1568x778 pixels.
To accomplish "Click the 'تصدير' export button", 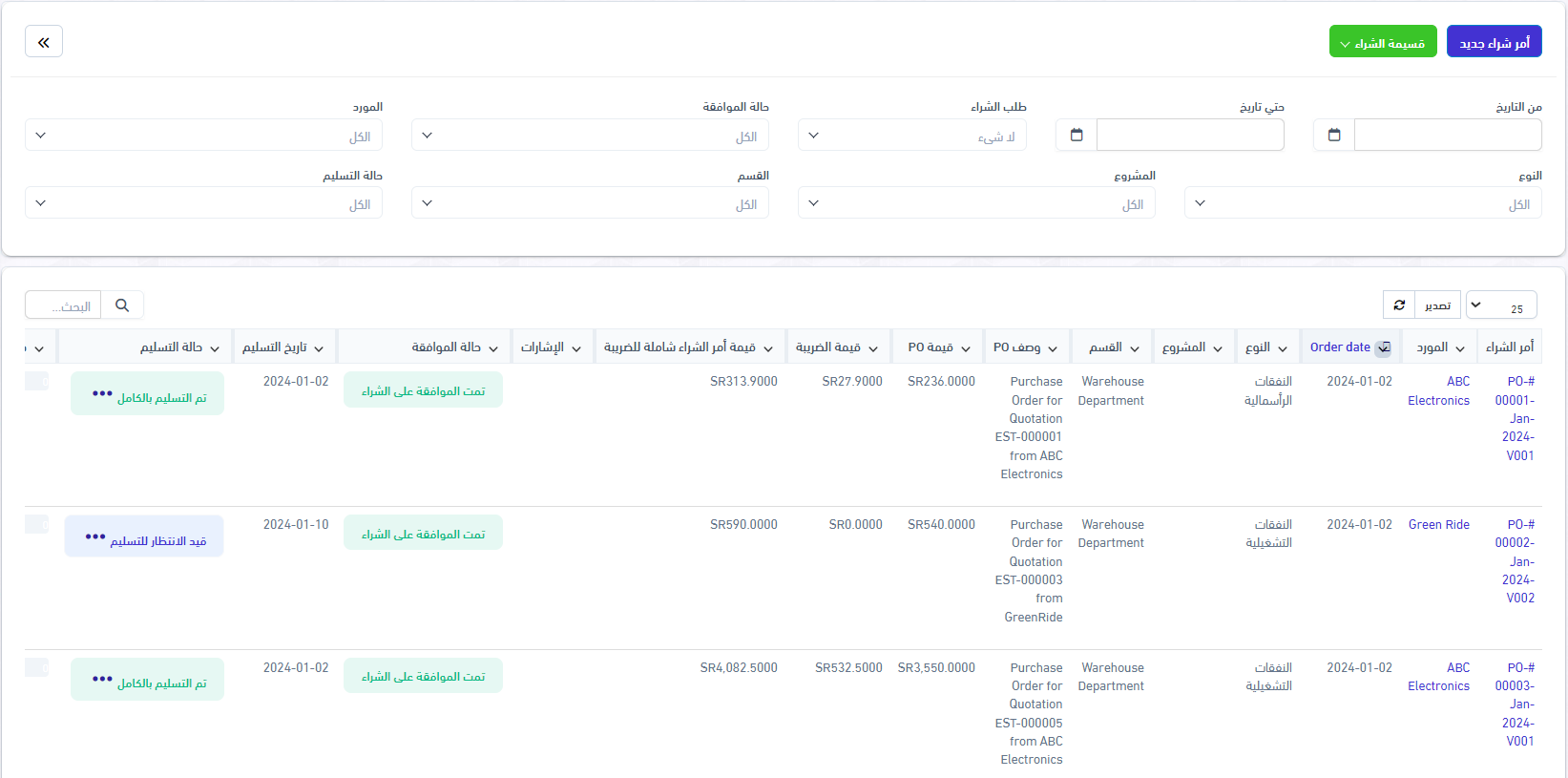I will [1437, 305].
